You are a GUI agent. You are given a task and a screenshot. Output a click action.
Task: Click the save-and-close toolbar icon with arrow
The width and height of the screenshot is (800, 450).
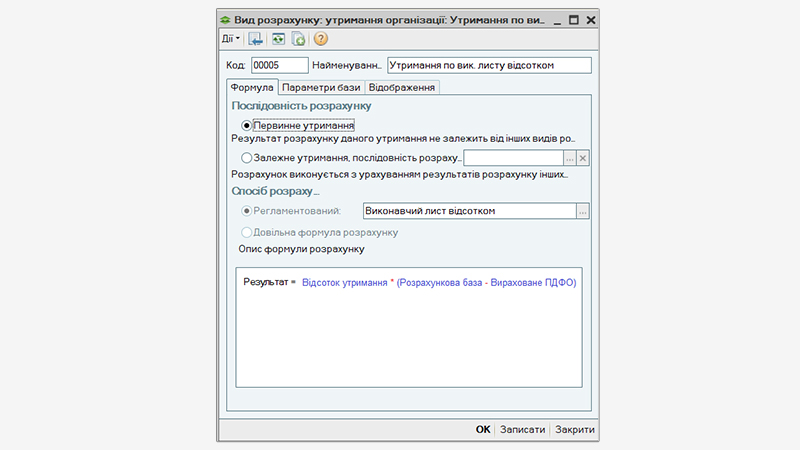point(256,39)
